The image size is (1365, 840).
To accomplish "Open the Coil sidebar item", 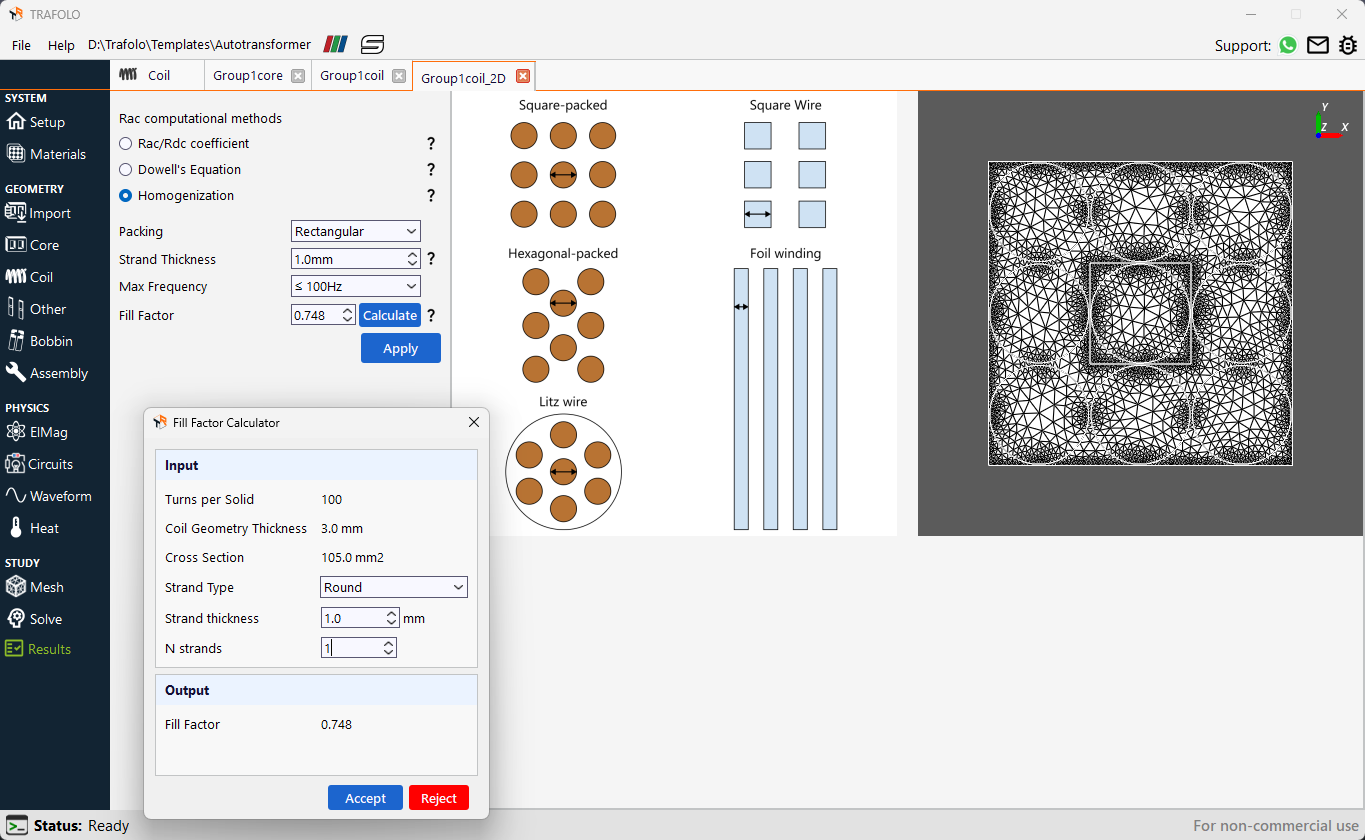I will tap(30, 277).
